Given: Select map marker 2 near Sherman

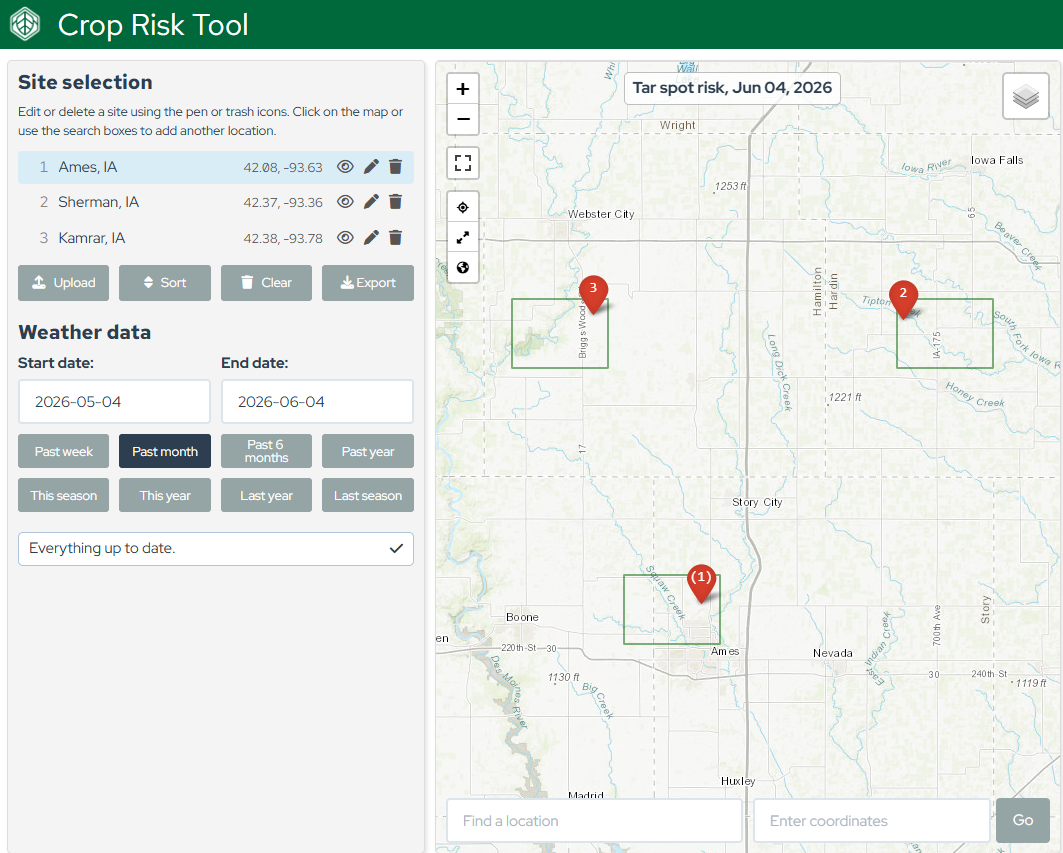Looking at the screenshot, I should (903, 299).
